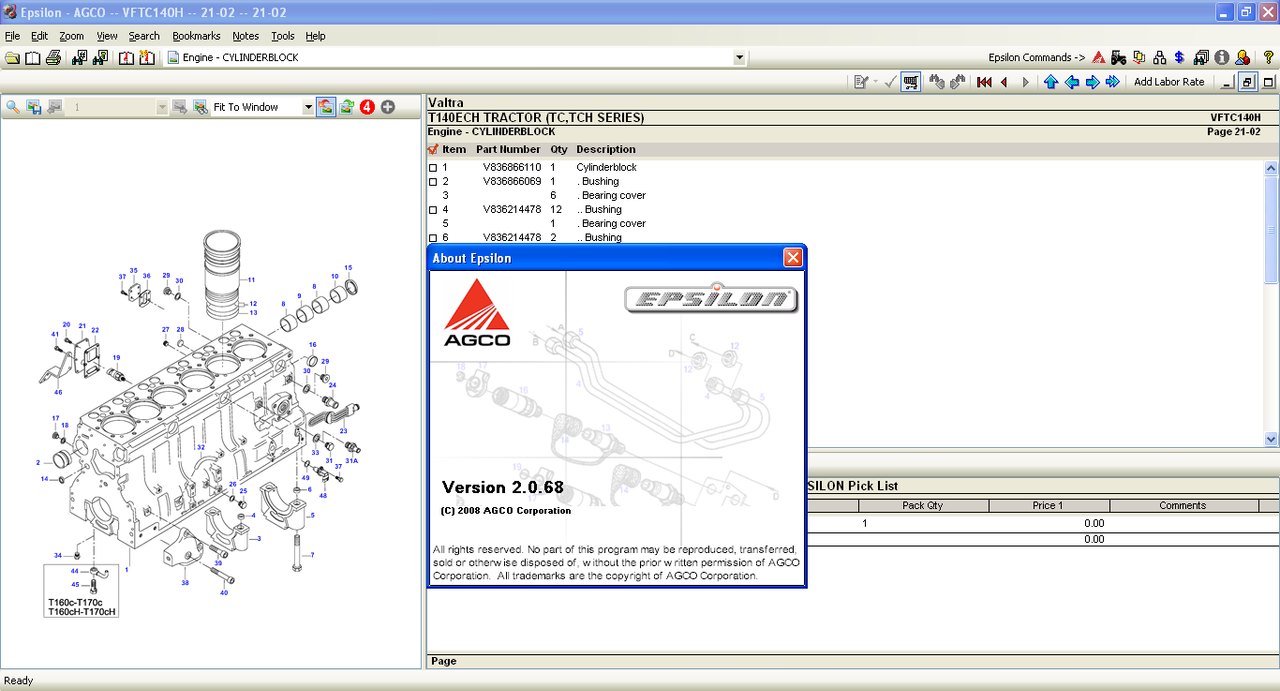This screenshot has height=691, width=1280.
Task: Click the black tractor command icon
Action: (x=1118, y=58)
